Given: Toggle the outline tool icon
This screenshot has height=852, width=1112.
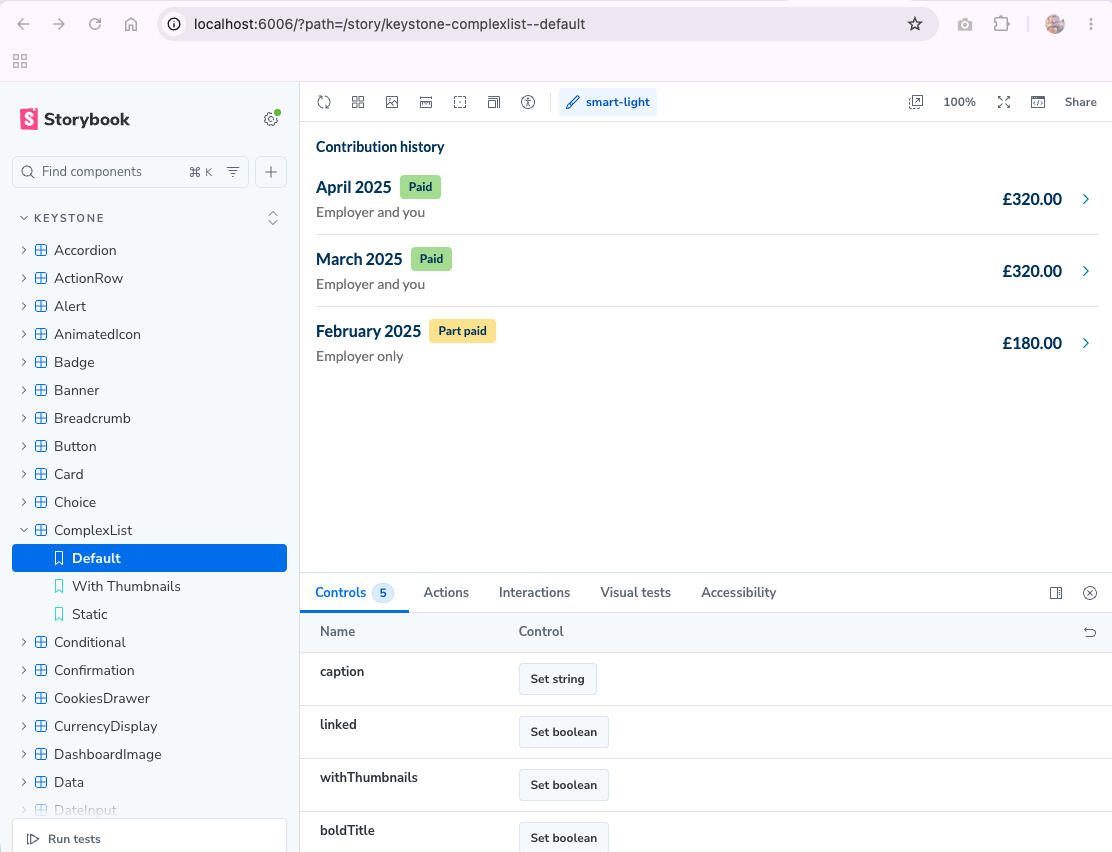Looking at the screenshot, I should coord(460,102).
